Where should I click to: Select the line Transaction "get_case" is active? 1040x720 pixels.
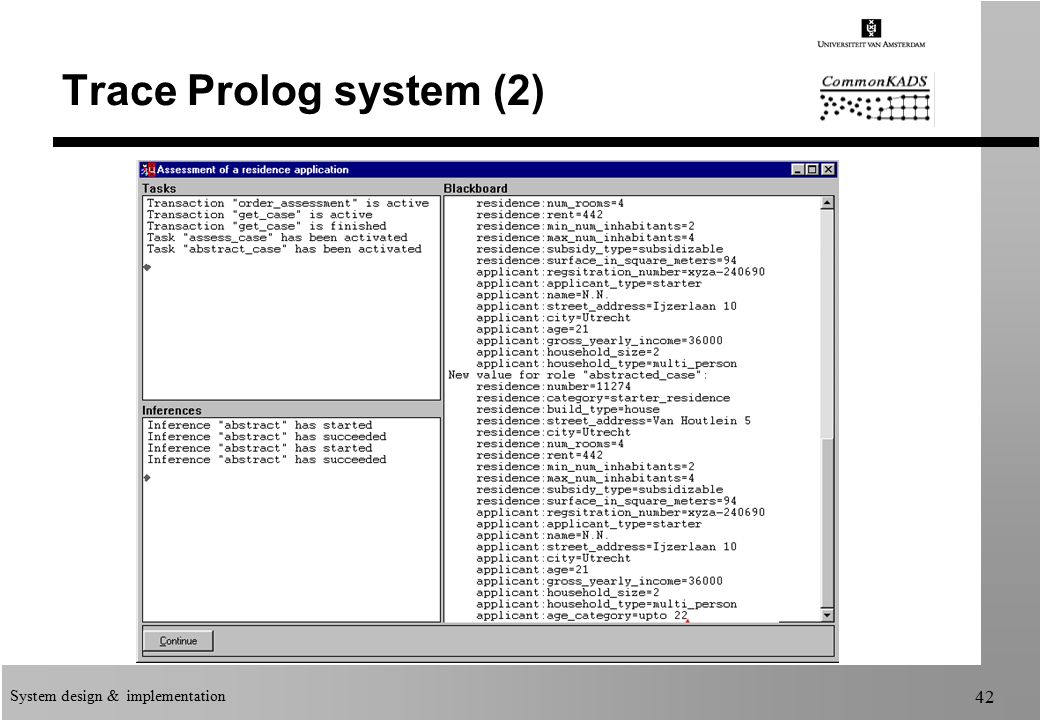point(259,215)
